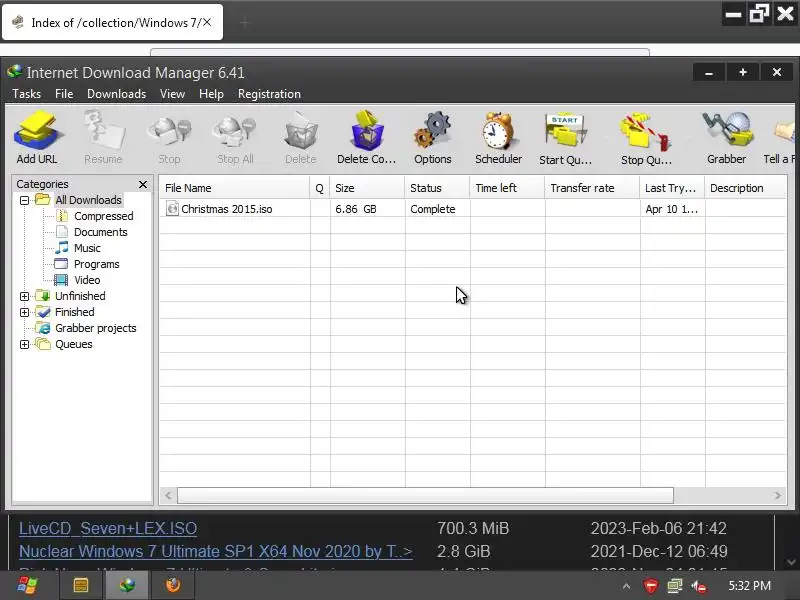Screen dimensions: 800x600
Task: Select the Video category
Action: 87,280
